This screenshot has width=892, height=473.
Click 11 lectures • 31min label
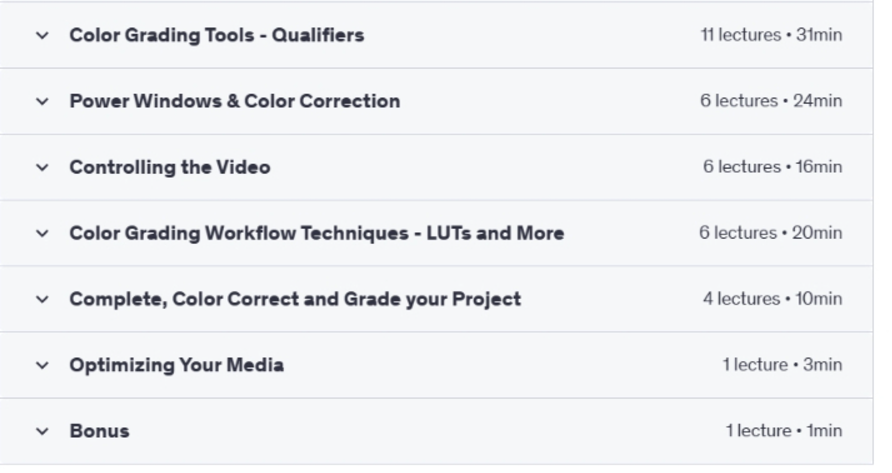(x=771, y=35)
